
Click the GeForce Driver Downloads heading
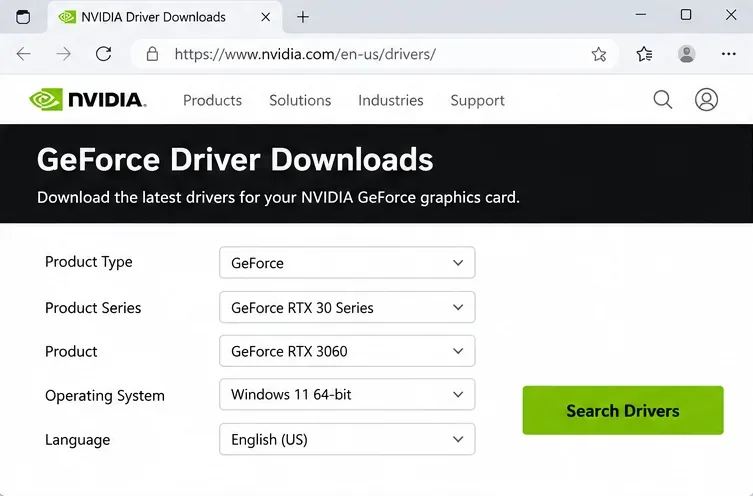(235, 159)
